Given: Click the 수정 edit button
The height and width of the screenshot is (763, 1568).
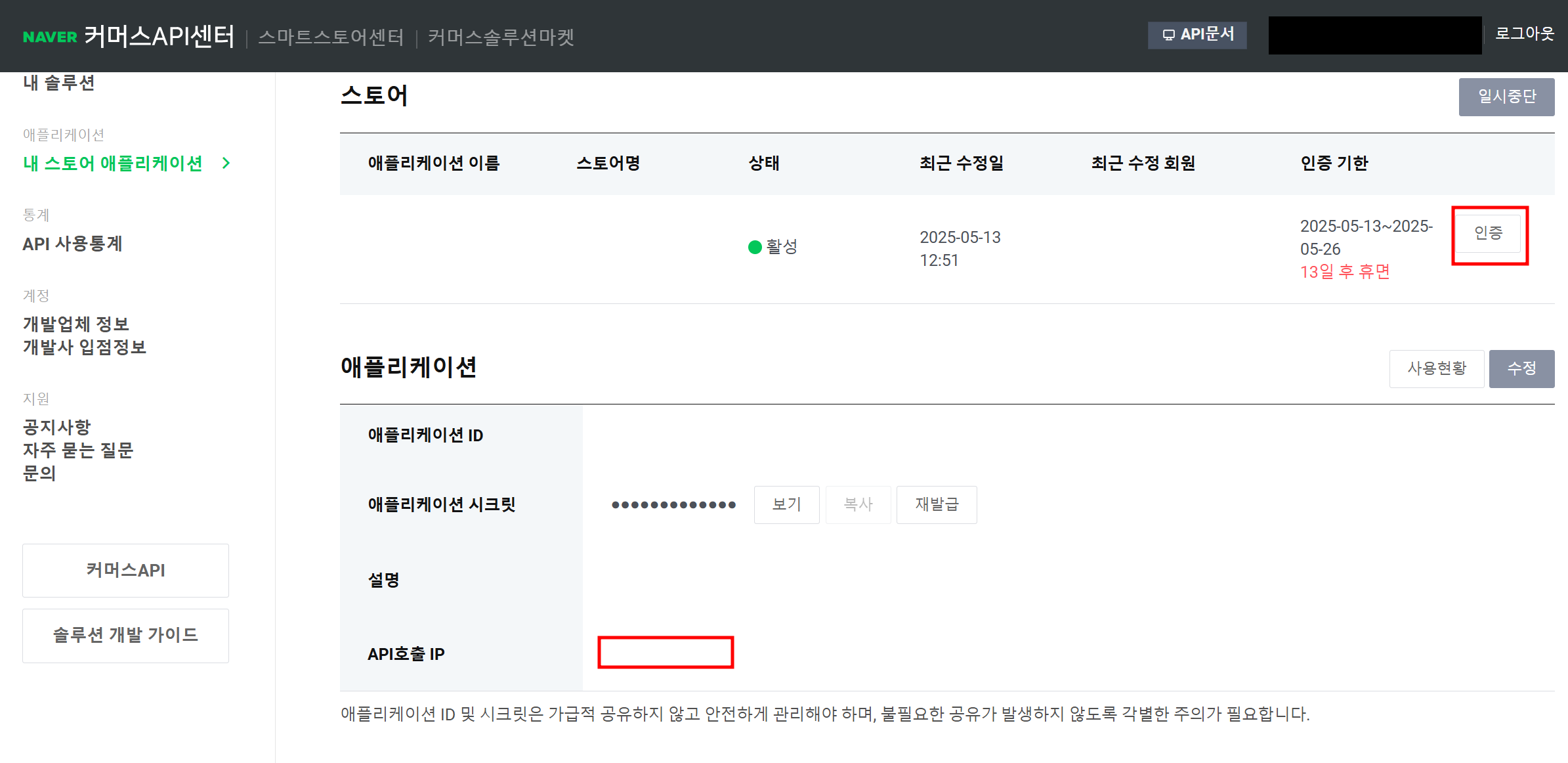Looking at the screenshot, I should pyautogui.click(x=1521, y=368).
